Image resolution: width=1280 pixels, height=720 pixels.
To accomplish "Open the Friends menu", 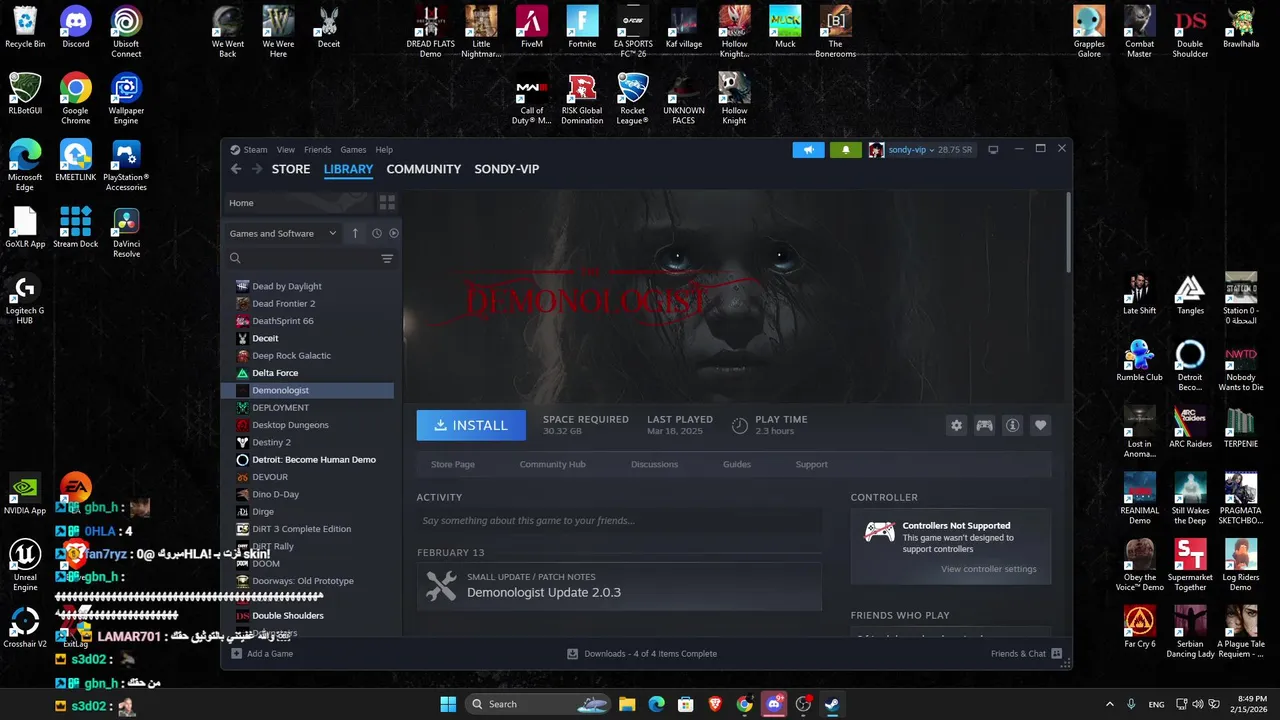I will click(x=317, y=150).
